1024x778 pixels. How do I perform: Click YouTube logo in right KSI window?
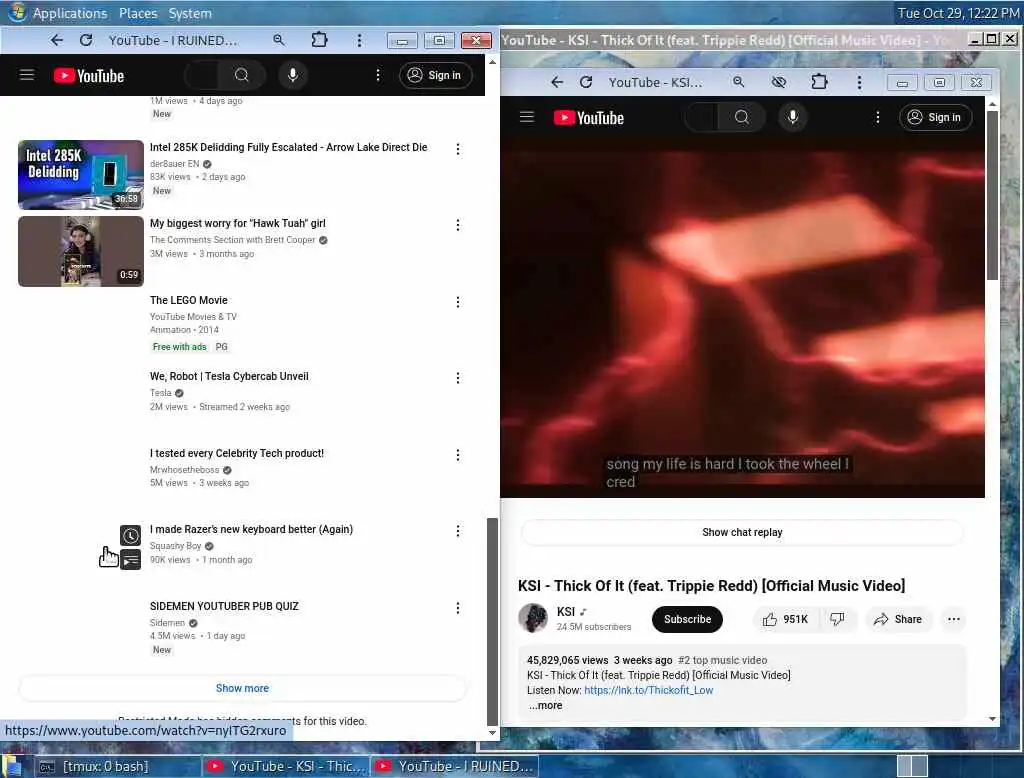589,118
